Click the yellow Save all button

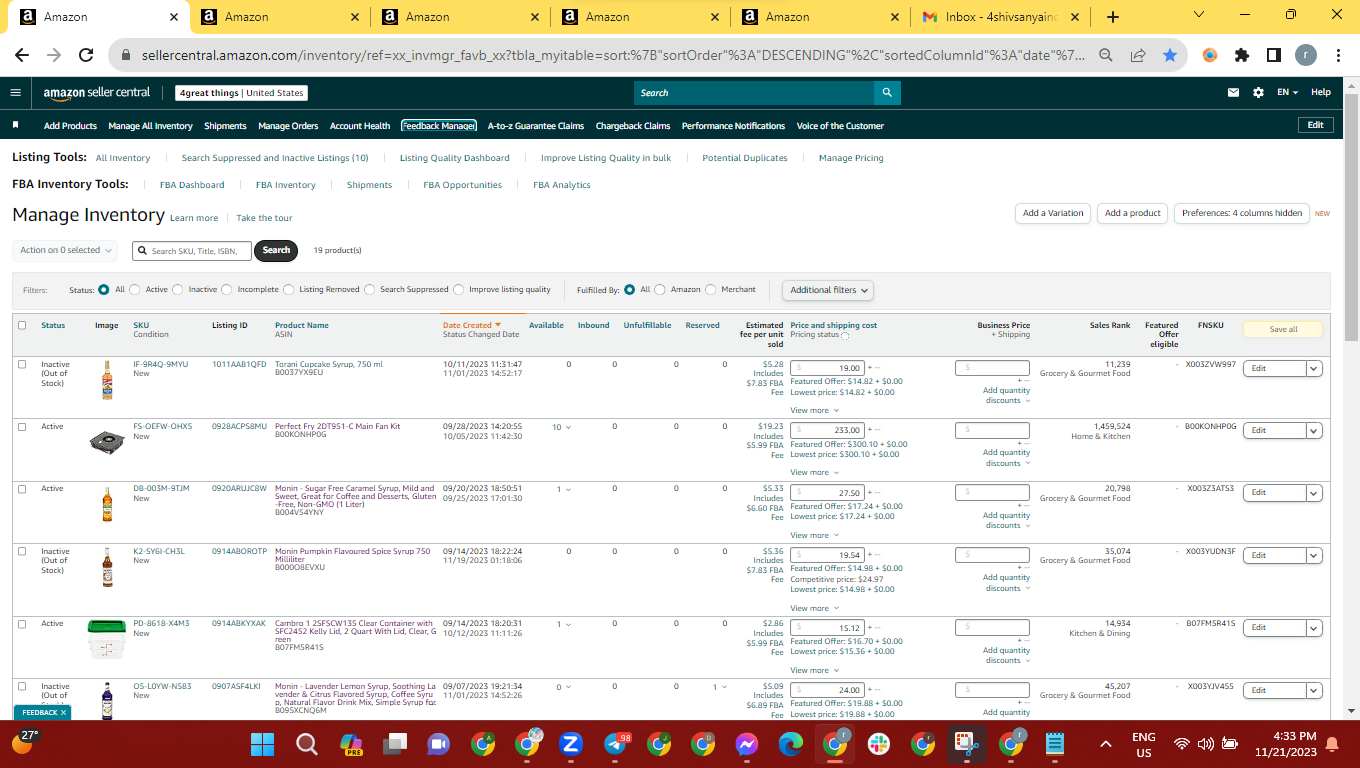coord(1283,329)
